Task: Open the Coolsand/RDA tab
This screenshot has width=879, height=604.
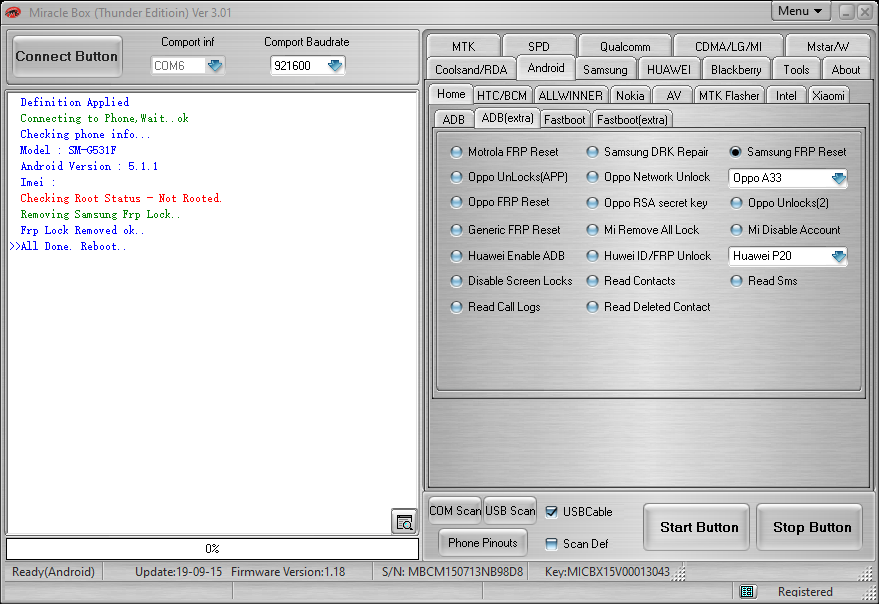Action: point(471,70)
